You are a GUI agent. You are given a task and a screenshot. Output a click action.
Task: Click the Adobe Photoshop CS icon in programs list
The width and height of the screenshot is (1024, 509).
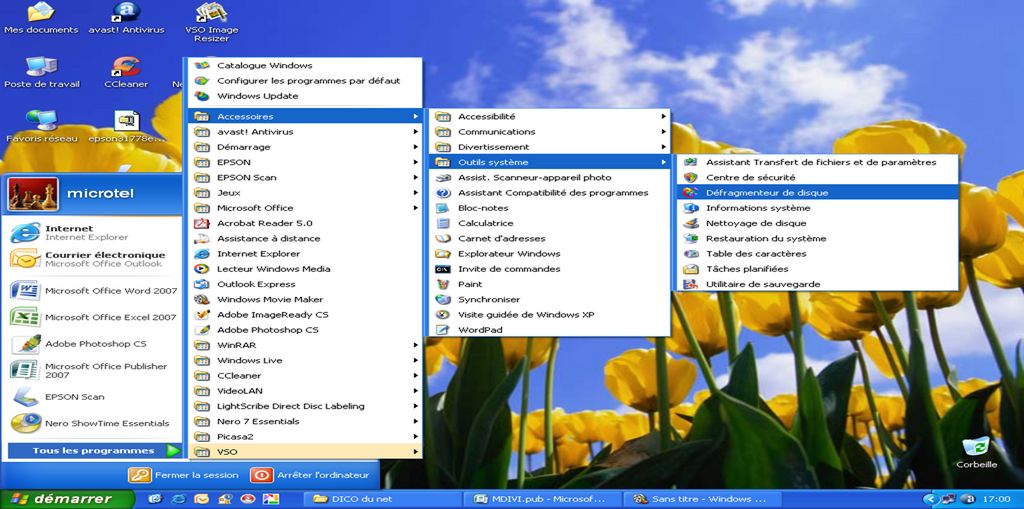(202, 330)
